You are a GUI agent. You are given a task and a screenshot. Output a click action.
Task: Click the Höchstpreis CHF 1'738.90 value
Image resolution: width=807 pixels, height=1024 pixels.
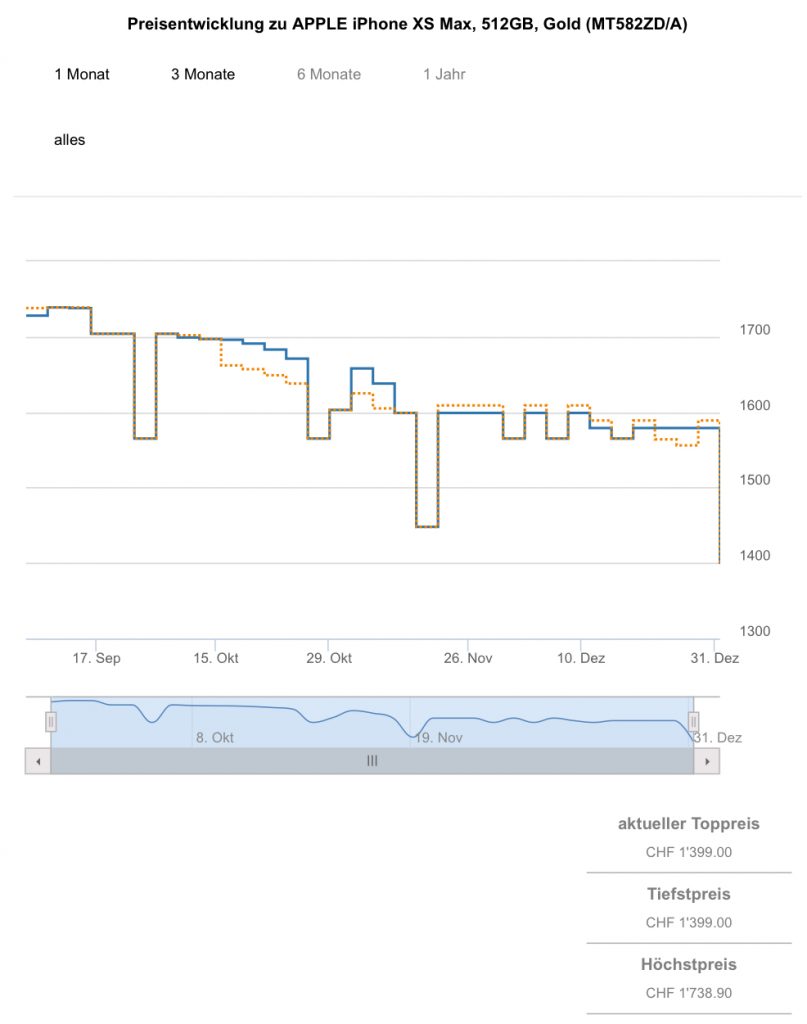[x=689, y=993]
